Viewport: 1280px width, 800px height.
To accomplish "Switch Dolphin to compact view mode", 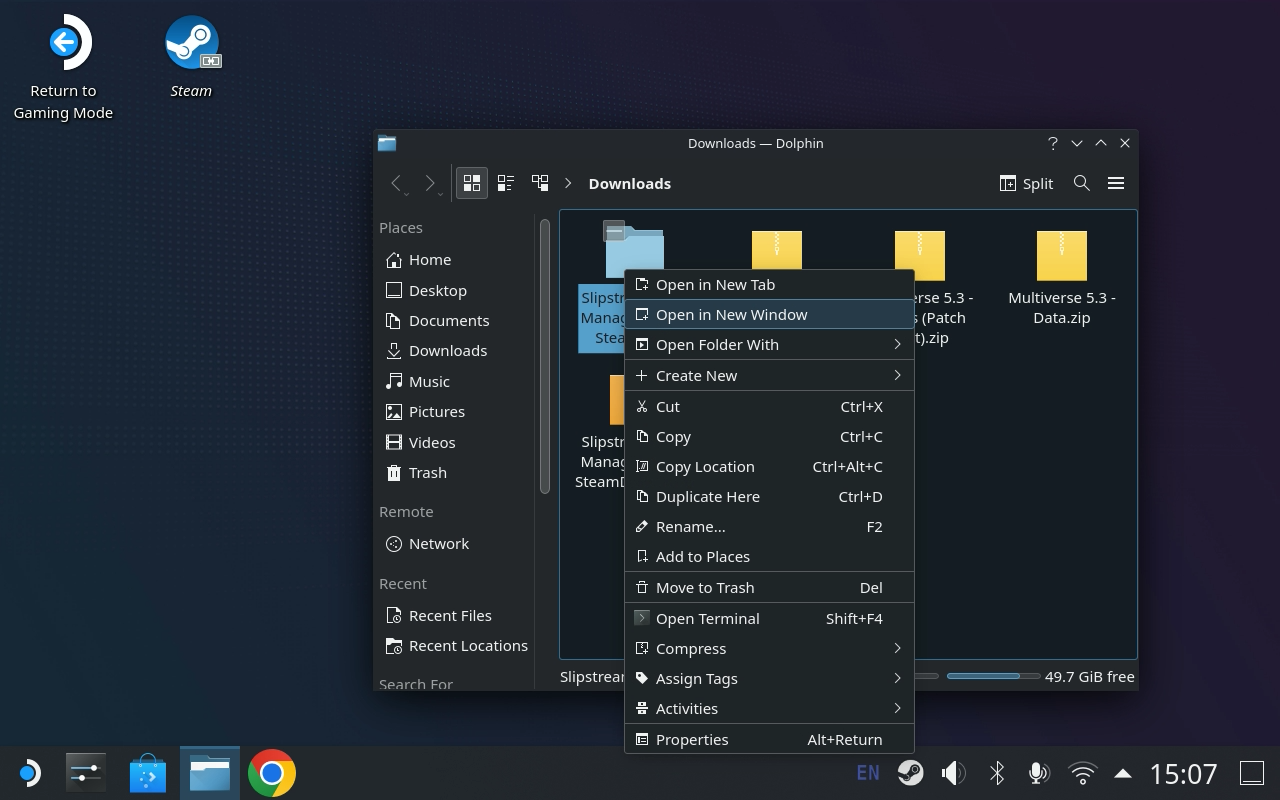I will pyautogui.click(x=506, y=183).
